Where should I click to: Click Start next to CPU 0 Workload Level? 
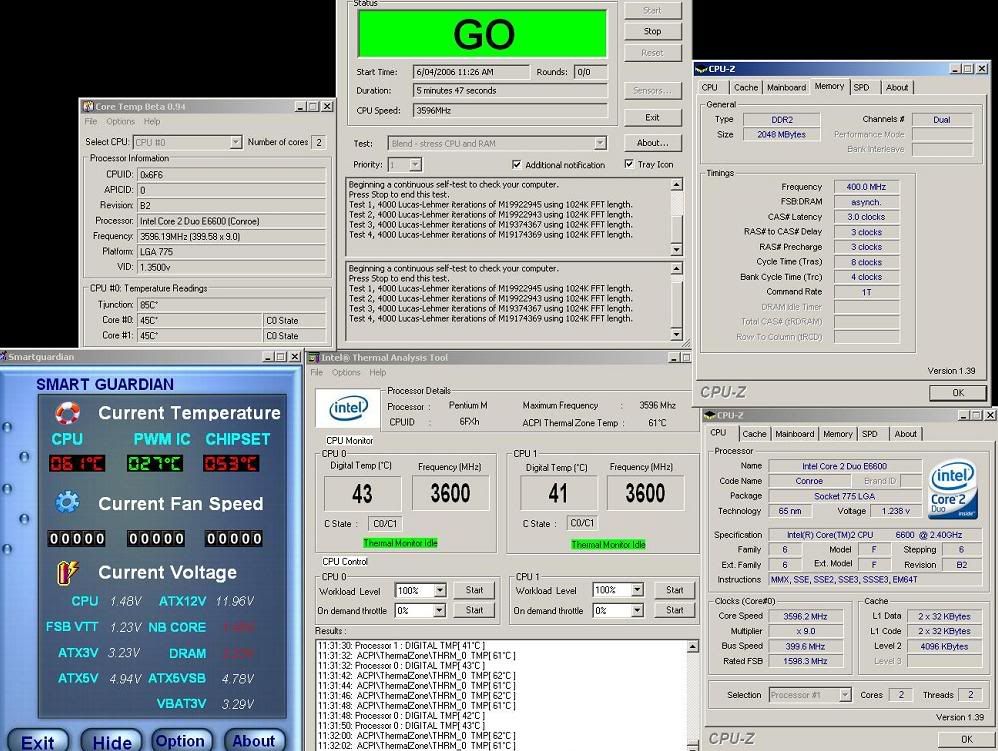(474, 591)
